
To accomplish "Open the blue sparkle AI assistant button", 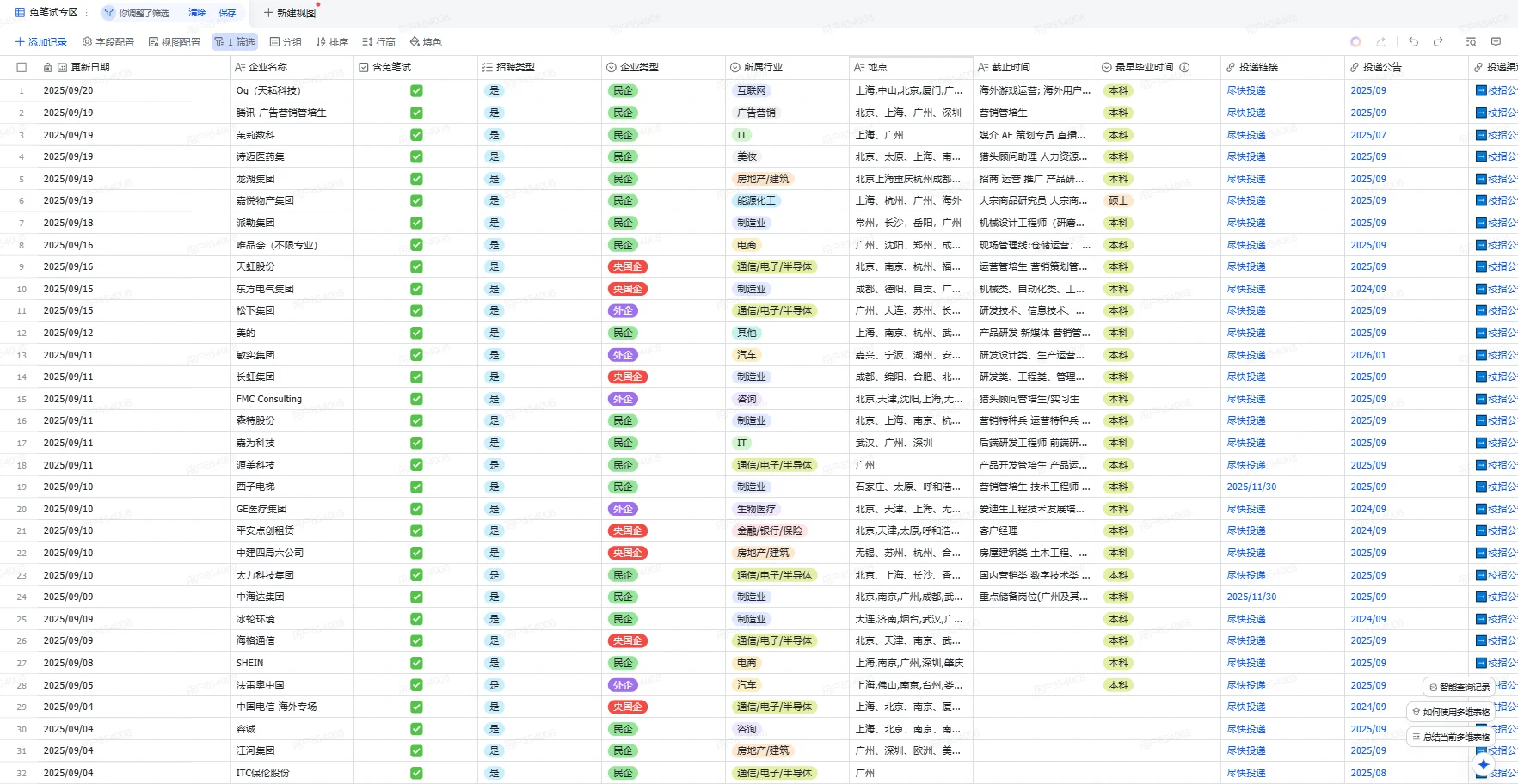I will coord(1484,763).
